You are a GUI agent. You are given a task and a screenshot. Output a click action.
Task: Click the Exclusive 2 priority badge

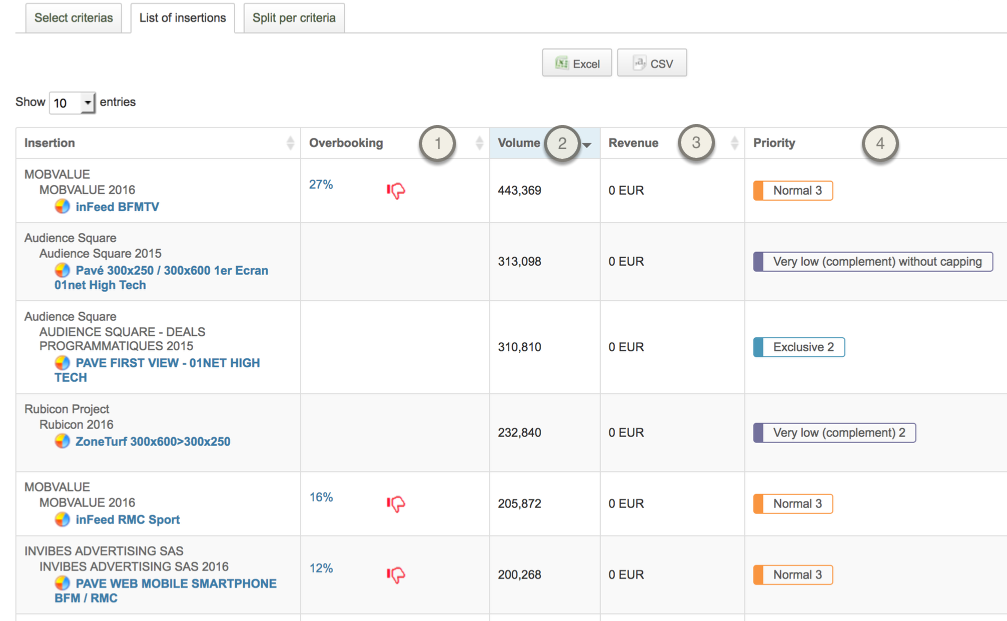[x=799, y=347]
